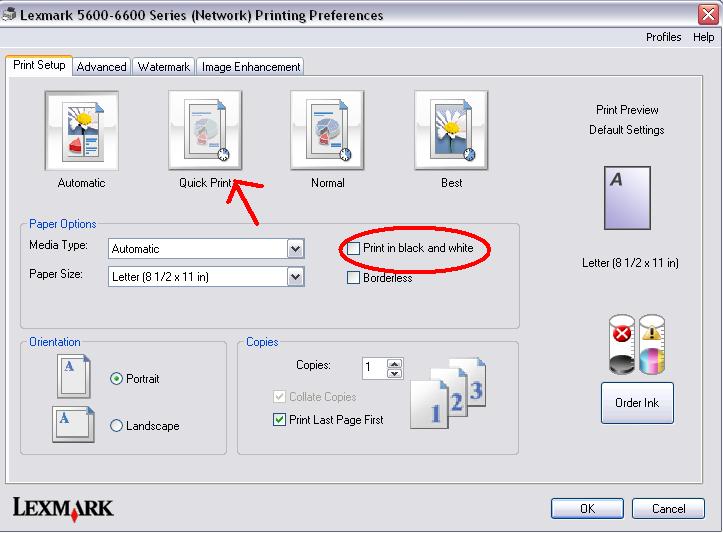Close the Printing Preferences window
Viewport: 723px width, 533px height.
(x=708, y=14)
